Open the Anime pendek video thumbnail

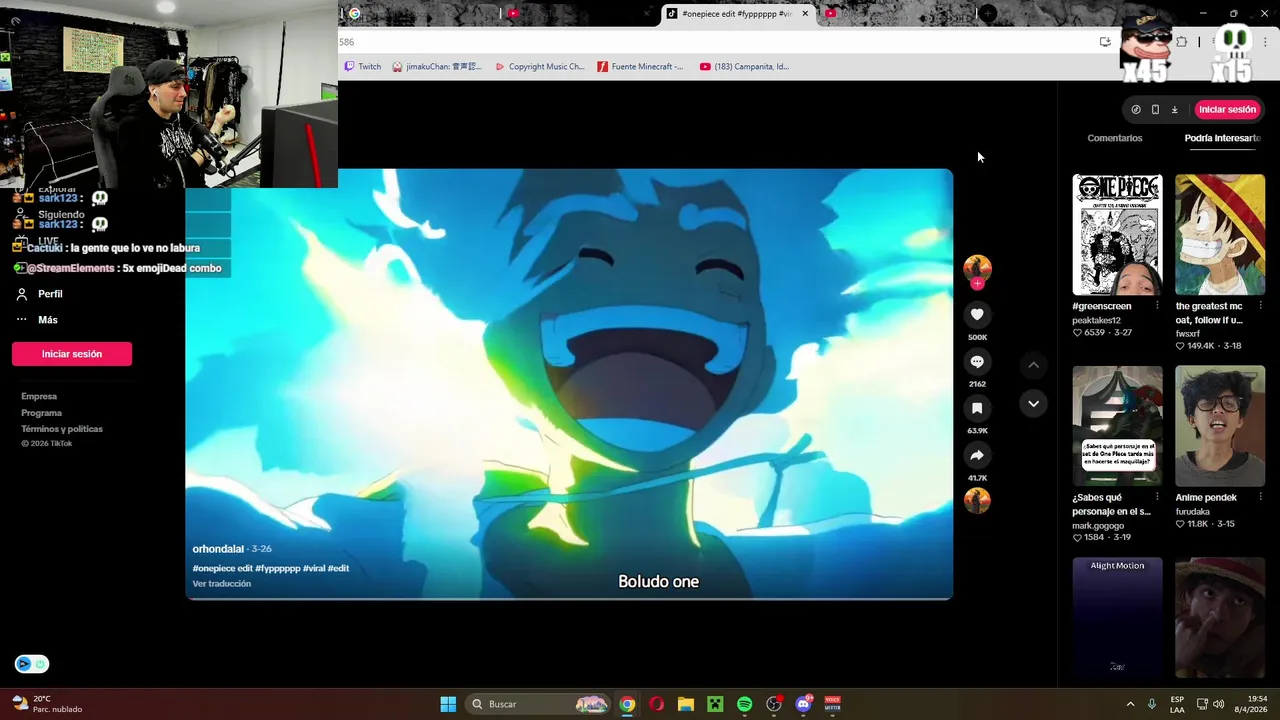(1220, 426)
